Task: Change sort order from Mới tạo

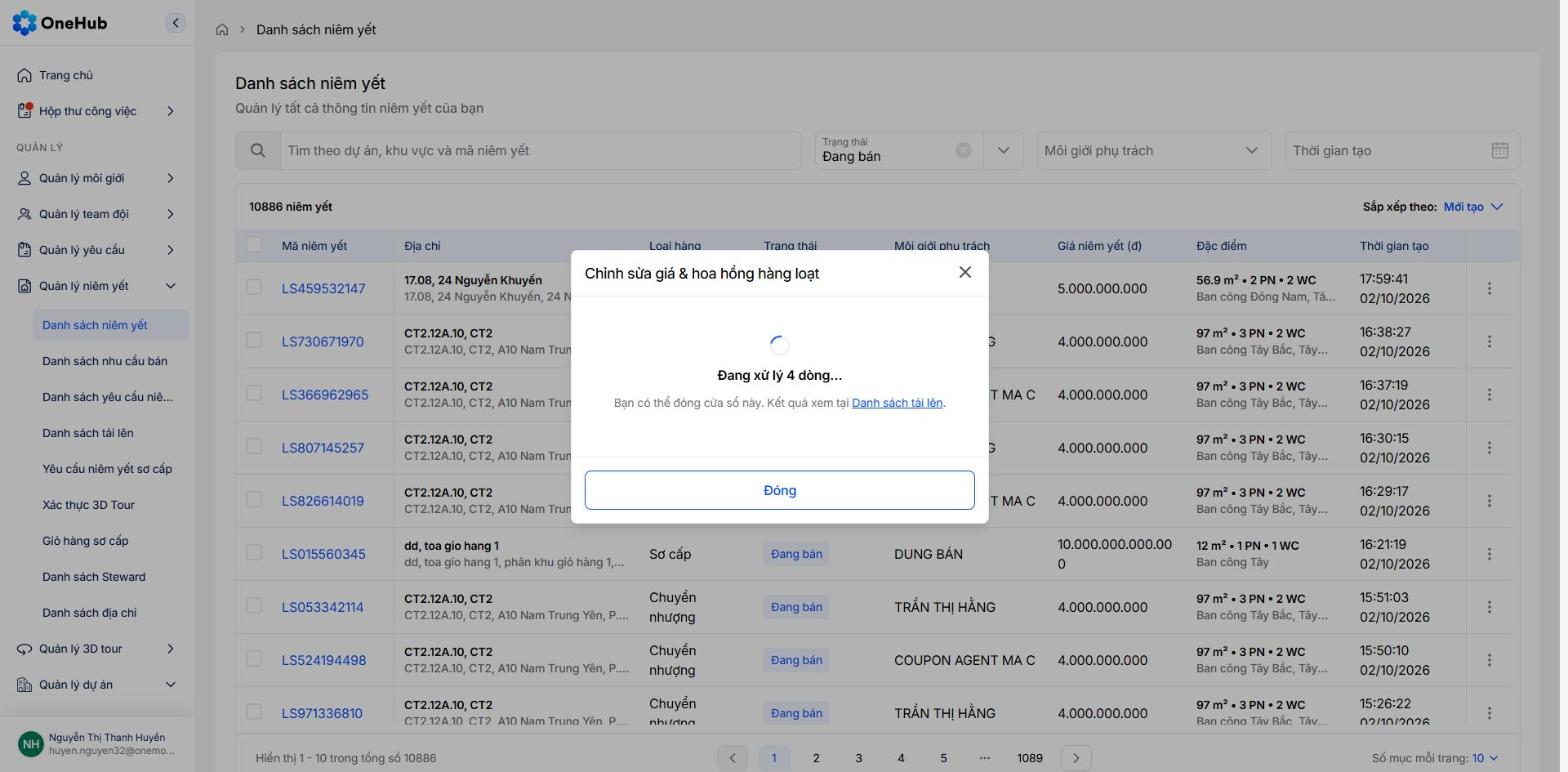Action: click(1473, 207)
